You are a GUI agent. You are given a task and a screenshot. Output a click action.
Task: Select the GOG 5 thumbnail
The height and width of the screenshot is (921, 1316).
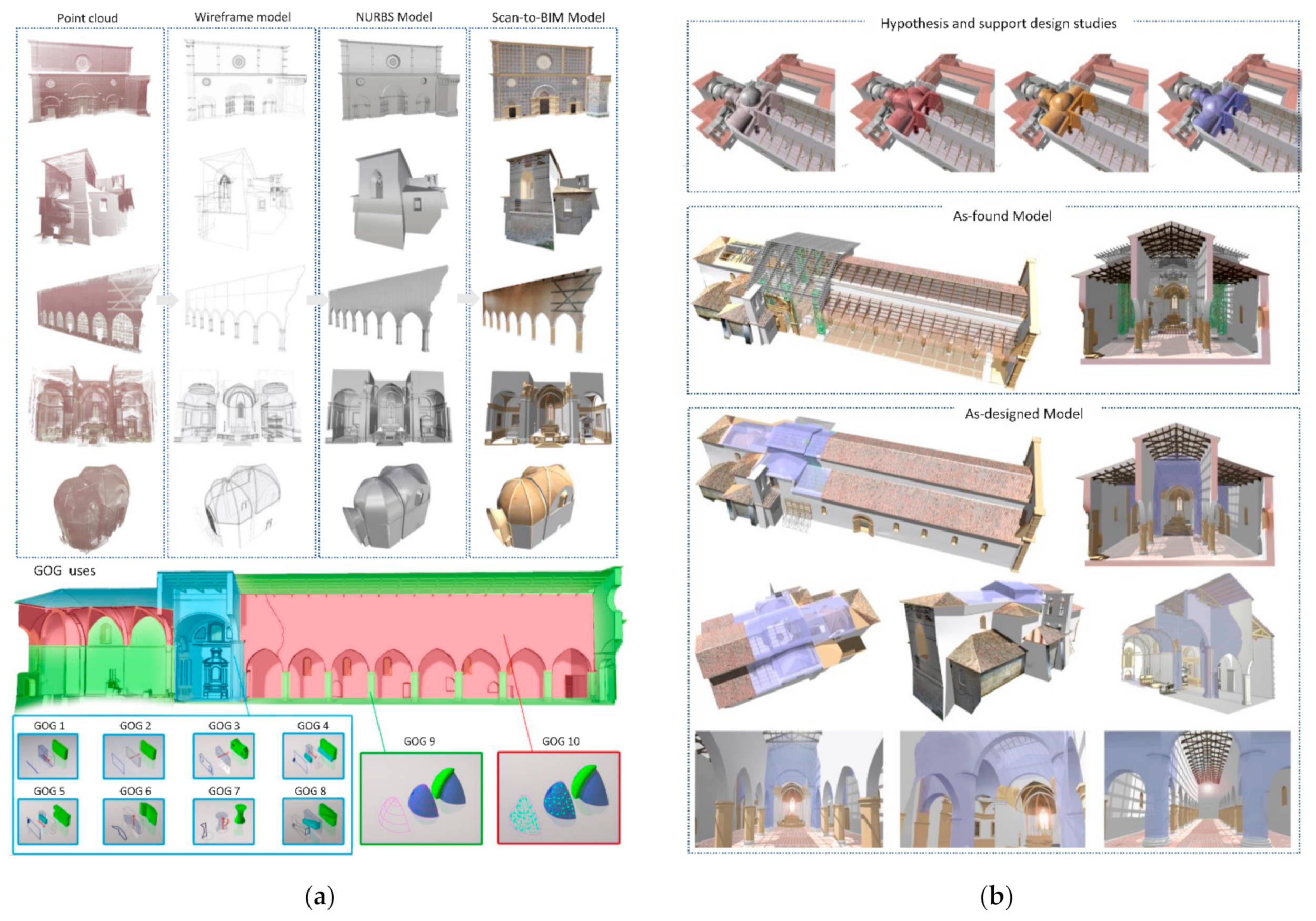(47, 822)
